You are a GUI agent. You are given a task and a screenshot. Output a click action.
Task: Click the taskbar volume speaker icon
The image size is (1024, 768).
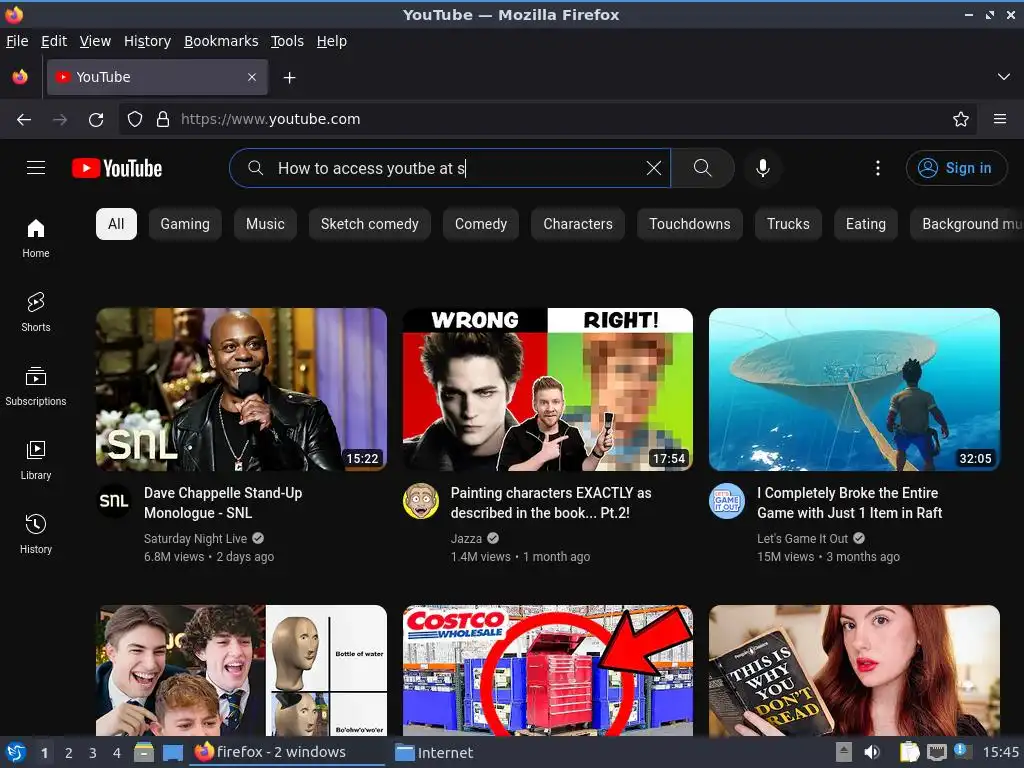(872, 752)
